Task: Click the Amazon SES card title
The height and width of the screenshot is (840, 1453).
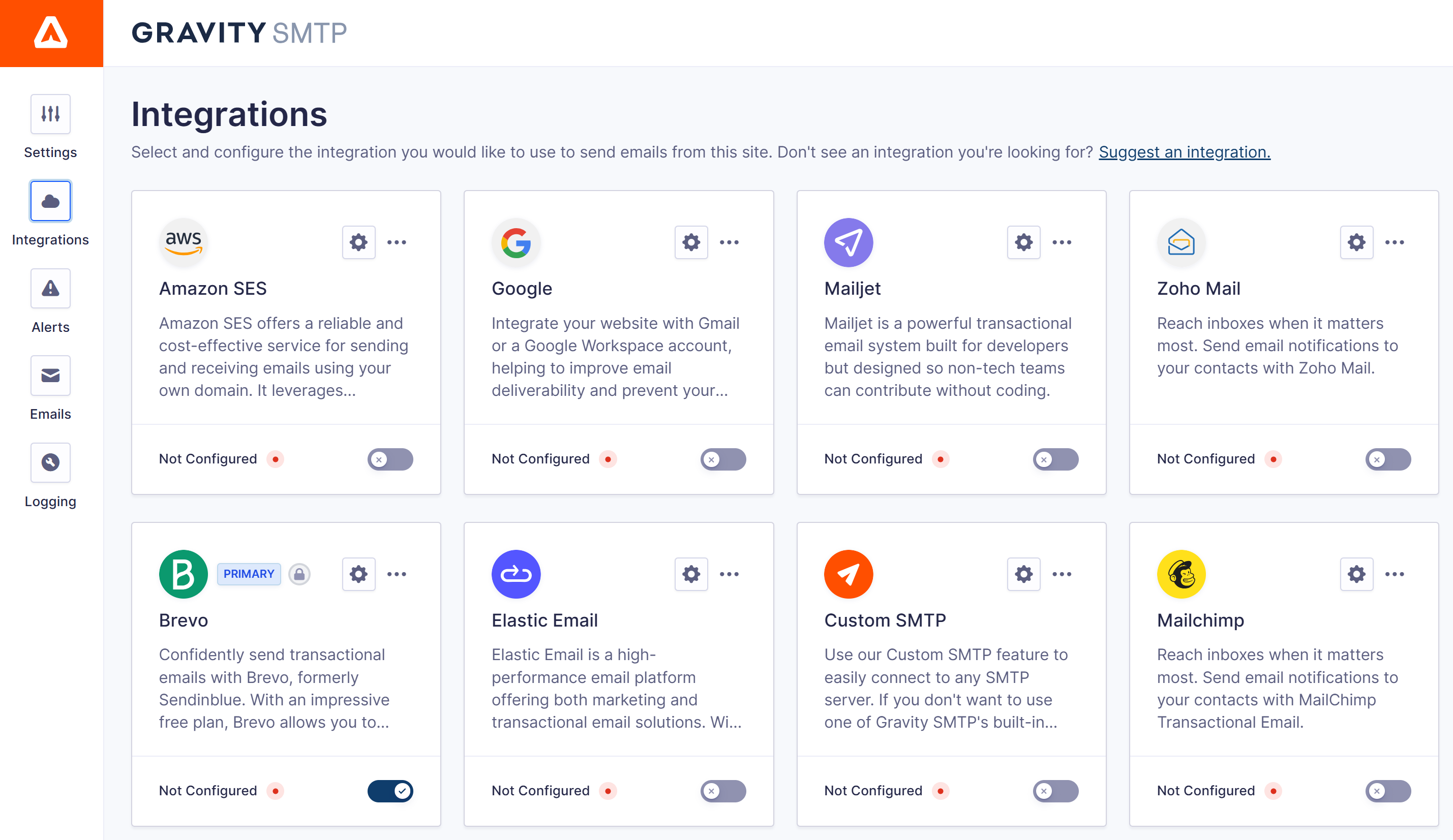Action: pyautogui.click(x=213, y=289)
